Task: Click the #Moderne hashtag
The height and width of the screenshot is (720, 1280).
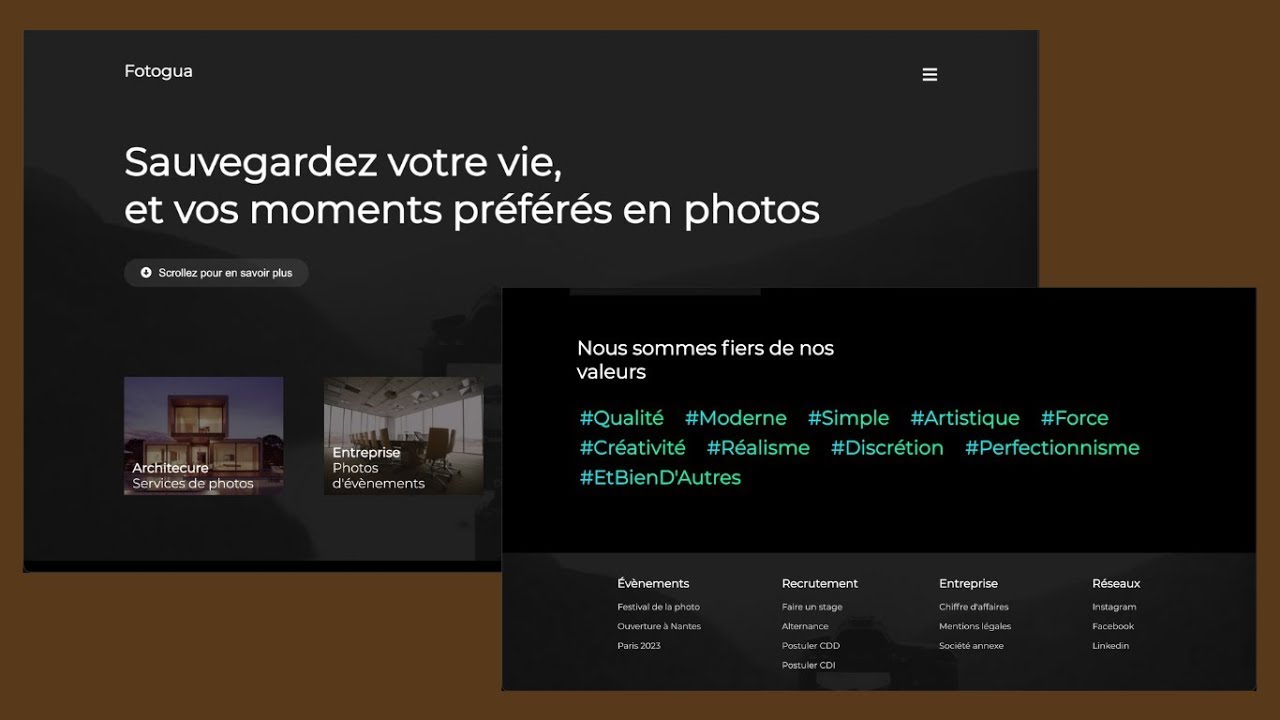Action: [736, 418]
